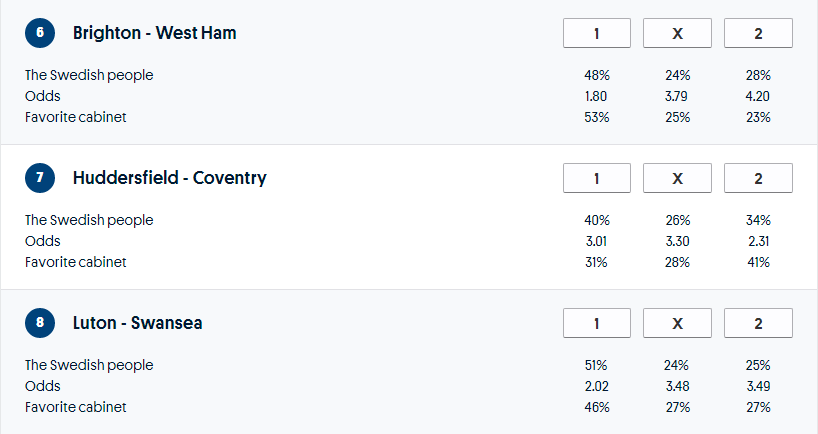The image size is (818, 434).
Task: Choose 2 for Luton - Swansea
Action: (758, 324)
